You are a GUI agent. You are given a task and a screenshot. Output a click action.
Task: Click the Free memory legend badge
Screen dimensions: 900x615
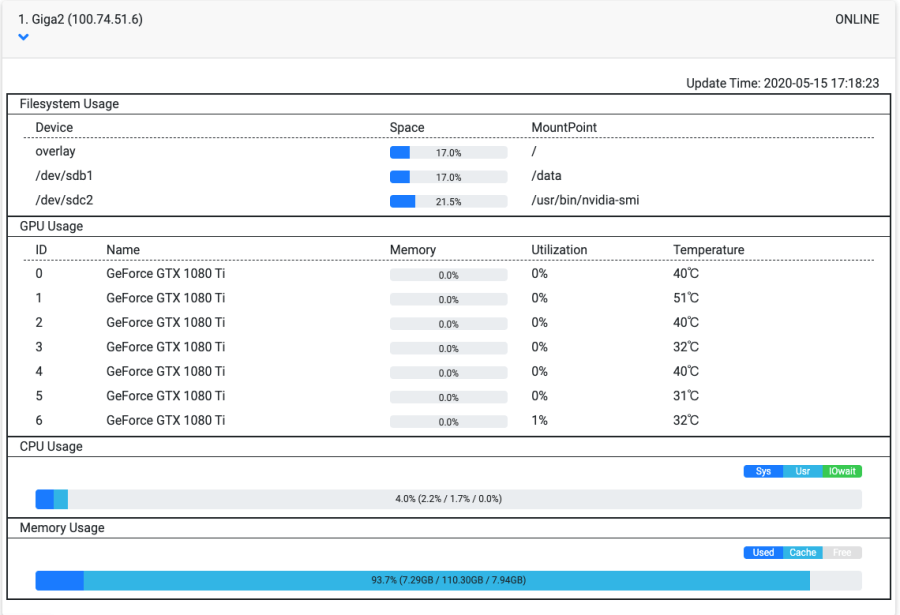tap(842, 552)
